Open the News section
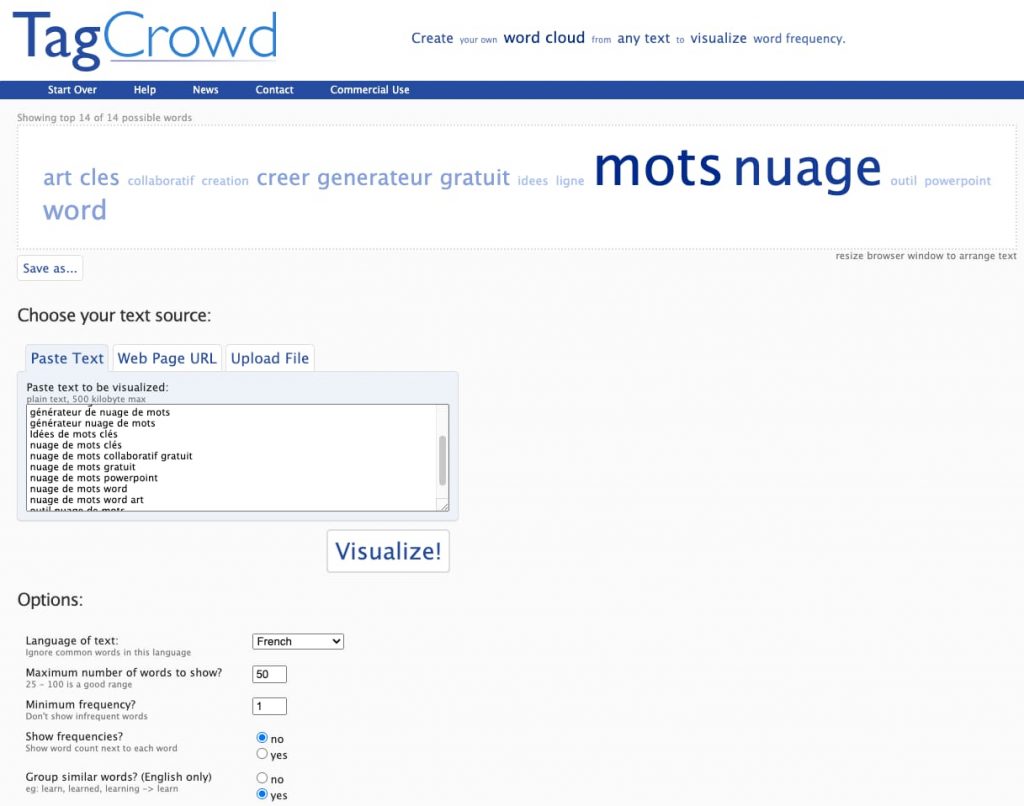Viewport: 1024px width, 806px height. click(x=205, y=89)
